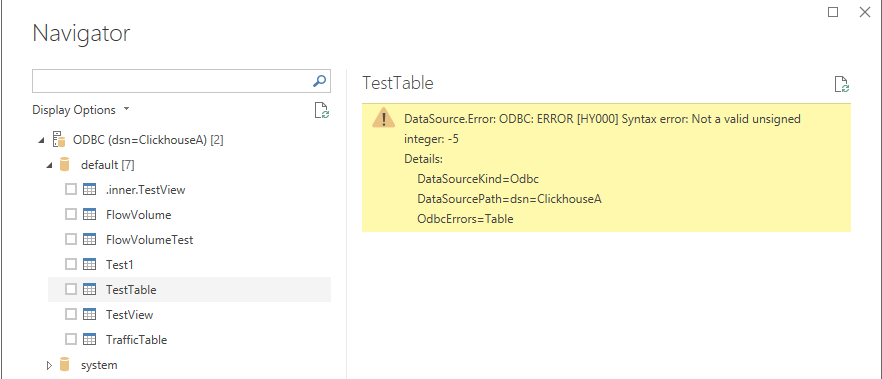Click the default database cylinder icon
The width and height of the screenshot is (882, 379).
coord(65,164)
